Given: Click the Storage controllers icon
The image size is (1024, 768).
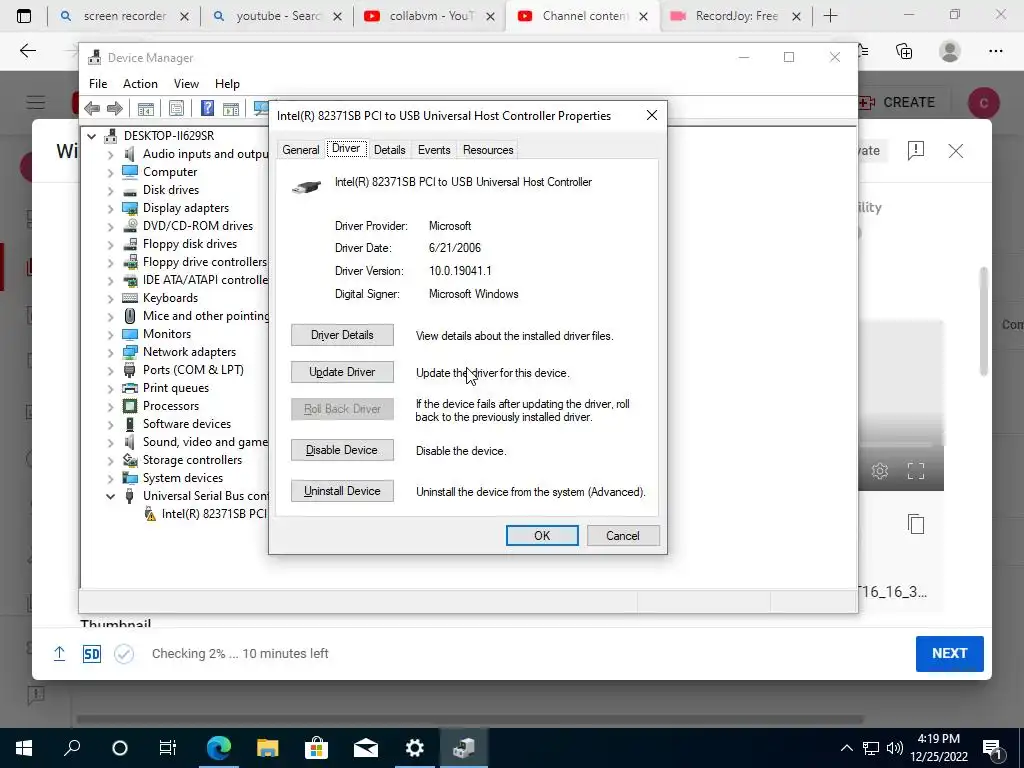Looking at the screenshot, I should (x=130, y=460).
